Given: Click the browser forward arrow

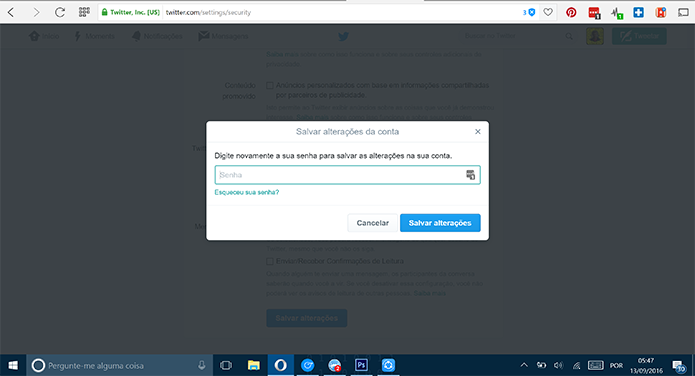Looking at the screenshot, I should (36, 12).
